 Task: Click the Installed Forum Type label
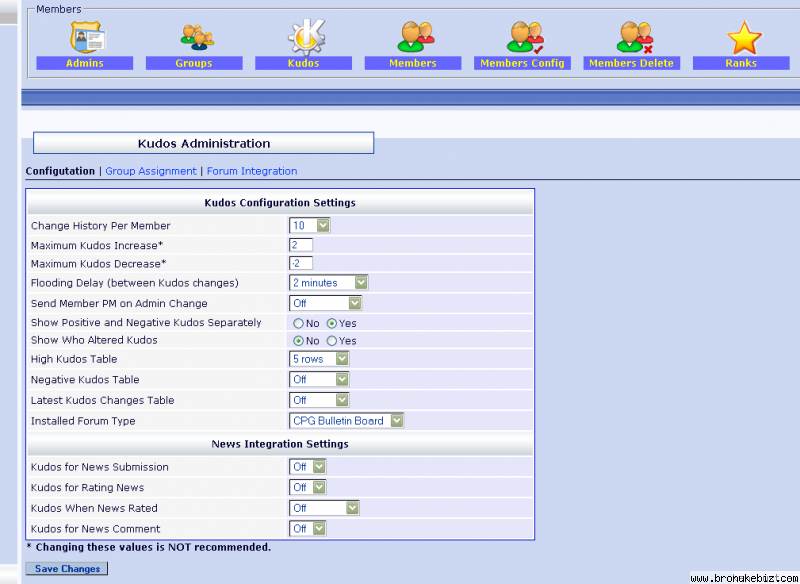(83, 421)
